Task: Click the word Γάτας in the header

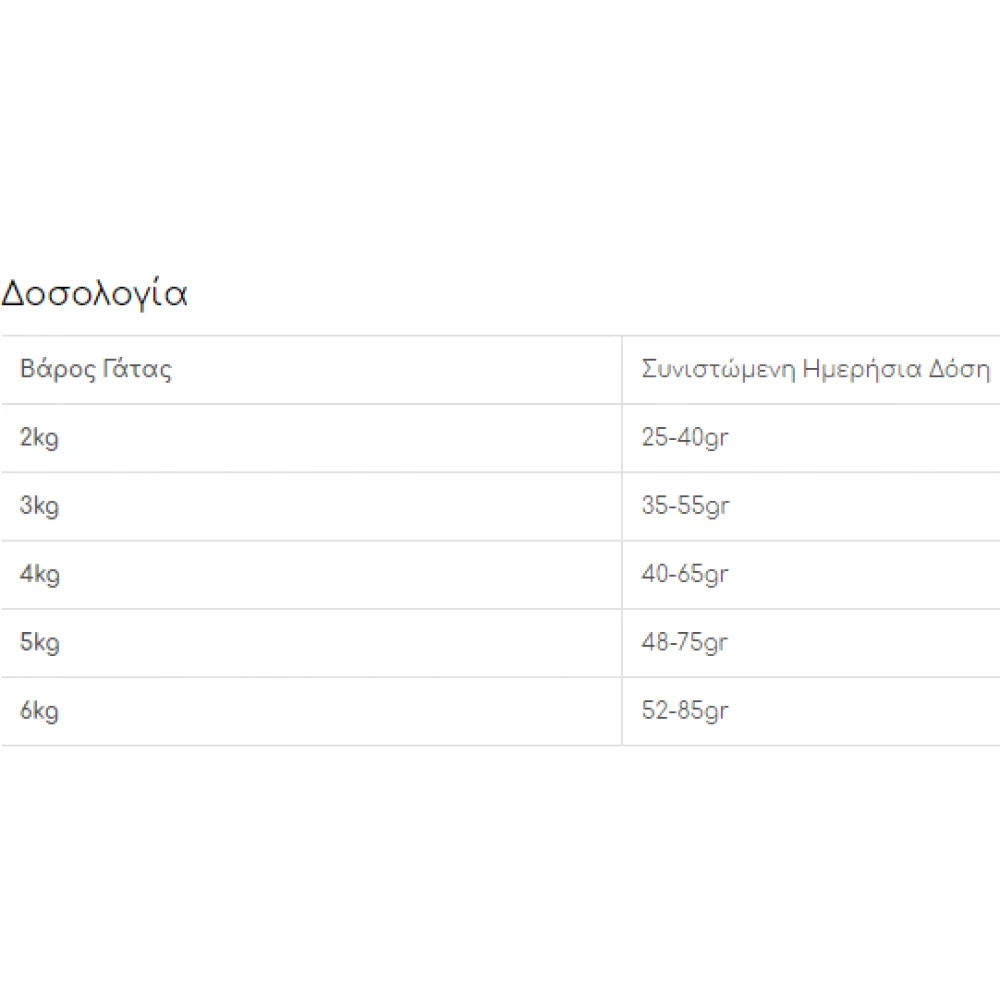Action: [x=137, y=370]
